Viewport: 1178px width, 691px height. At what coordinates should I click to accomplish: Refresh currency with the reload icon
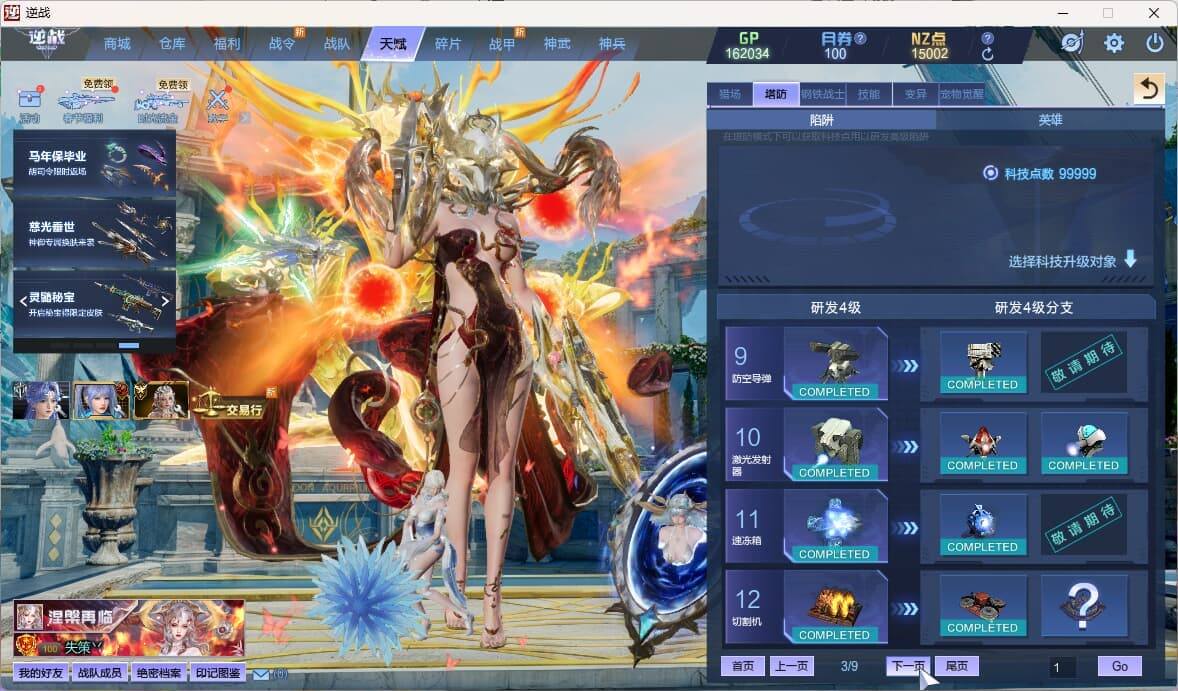(x=988, y=54)
